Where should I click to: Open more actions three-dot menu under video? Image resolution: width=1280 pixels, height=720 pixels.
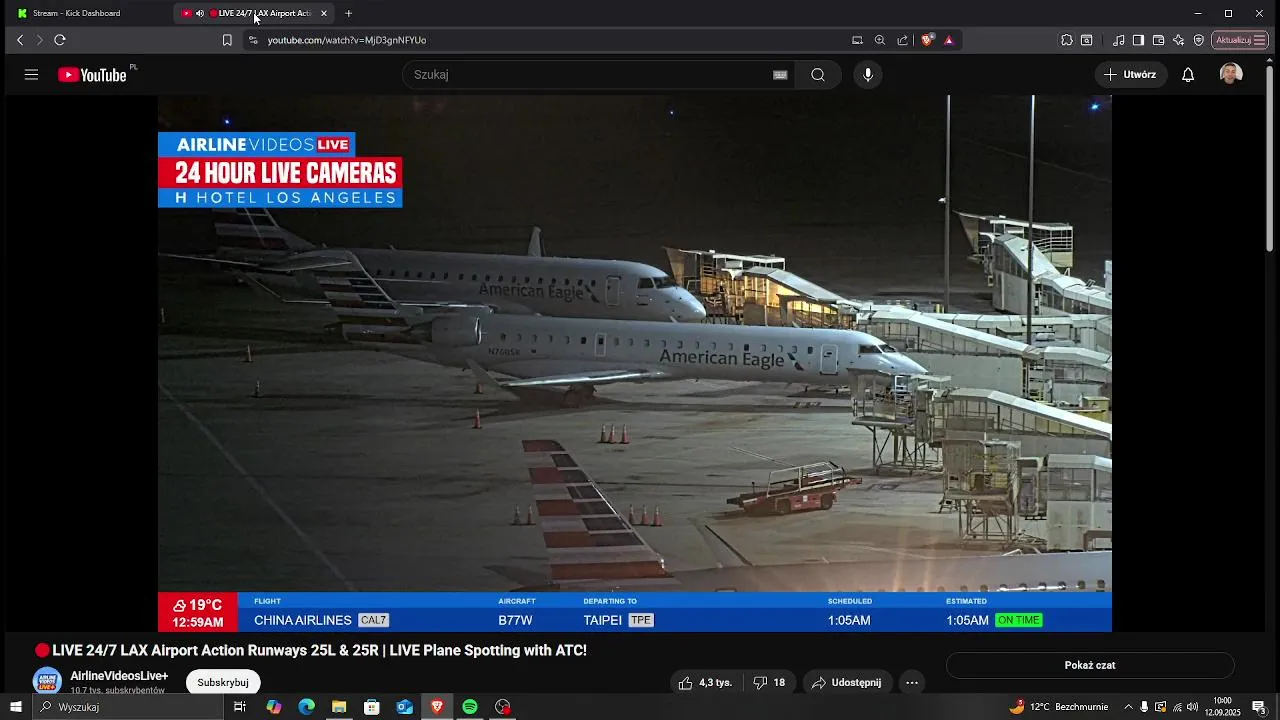[x=912, y=683]
